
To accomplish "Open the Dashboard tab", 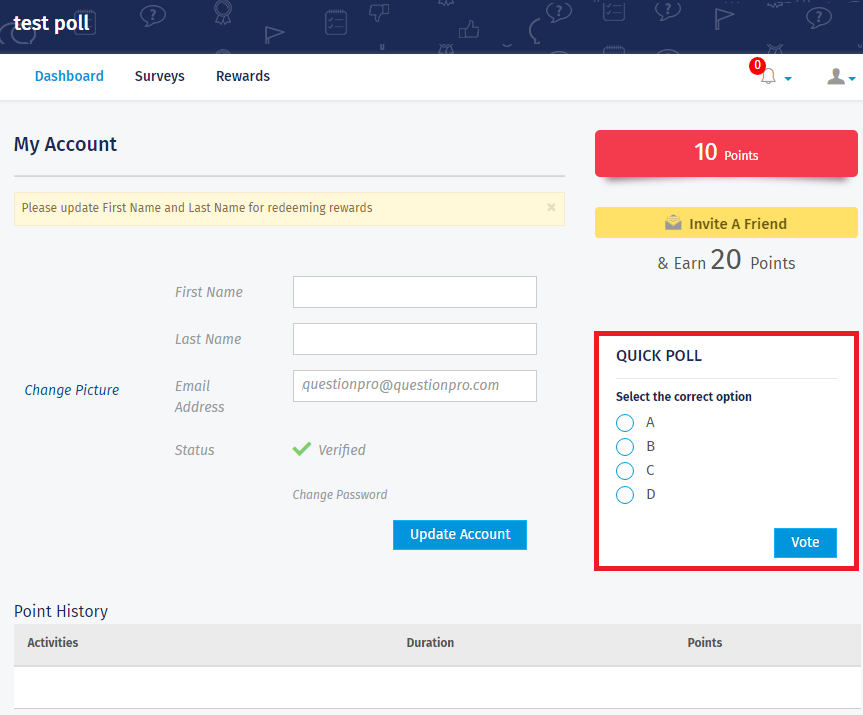I will pos(69,76).
